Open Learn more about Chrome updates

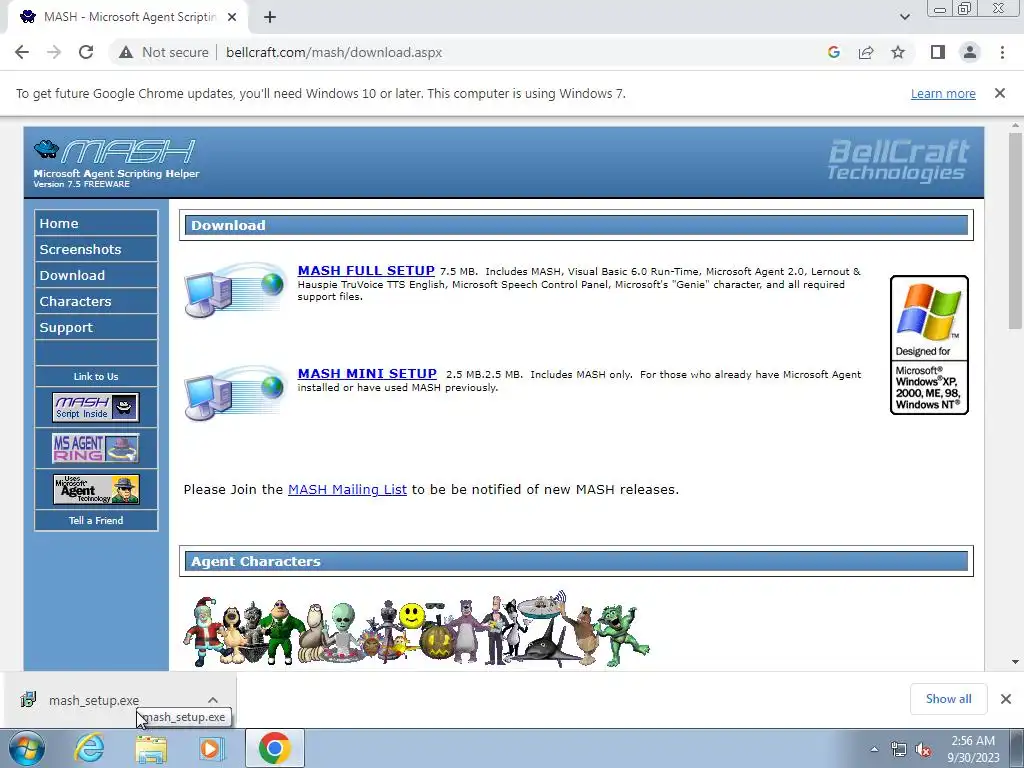[x=943, y=93]
